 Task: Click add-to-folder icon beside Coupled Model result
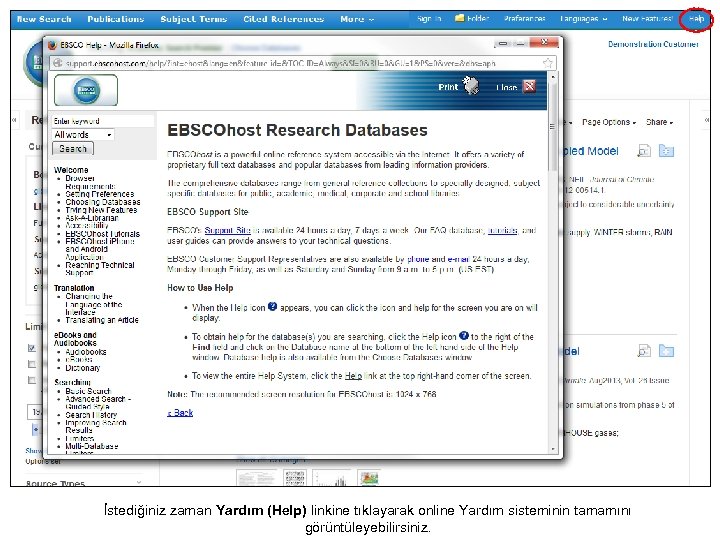click(666, 151)
